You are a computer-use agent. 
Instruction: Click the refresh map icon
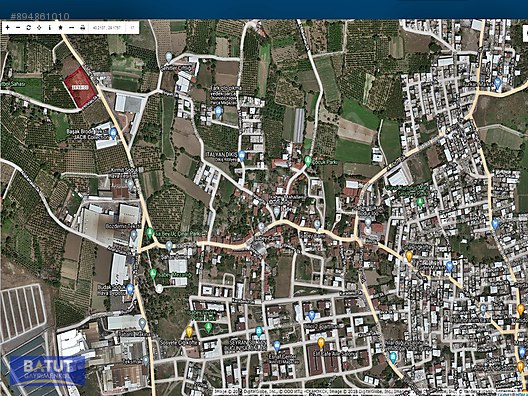tap(29, 28)
